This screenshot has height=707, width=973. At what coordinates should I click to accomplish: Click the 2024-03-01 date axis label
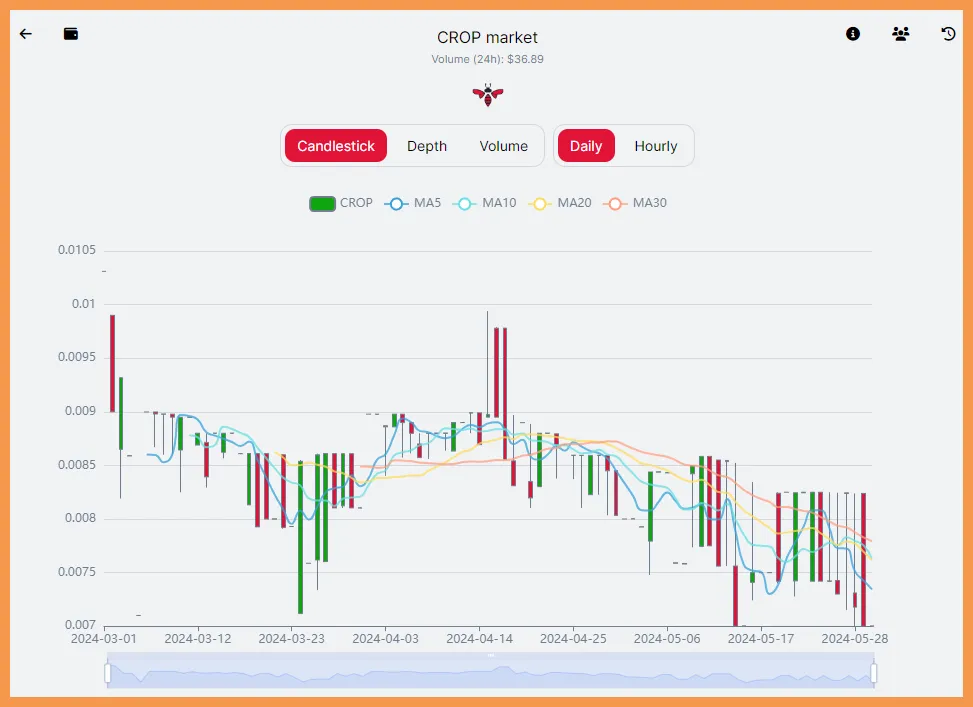tap(104, 639)
